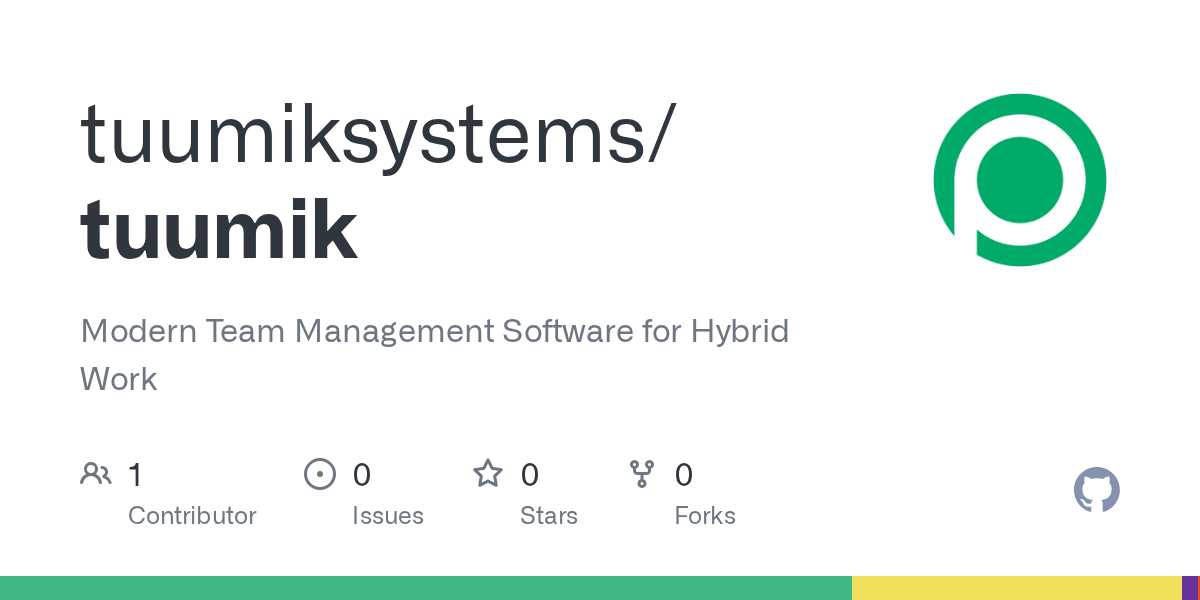The image size is (1200, 600).
Task: Click the contributors people icon
Action: click(96, 474)
